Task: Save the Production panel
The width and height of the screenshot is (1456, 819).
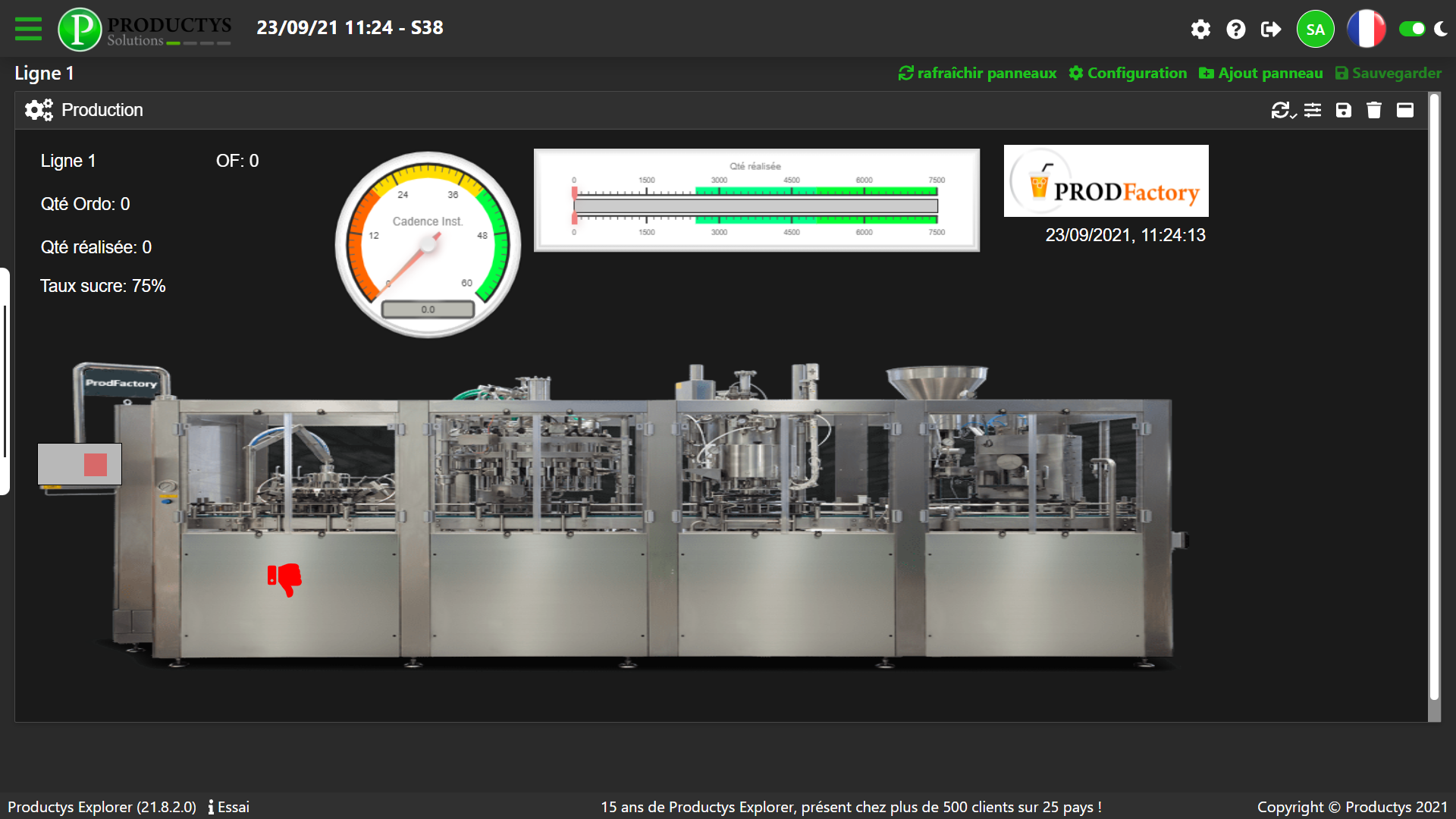Action: click(1344, 111)
